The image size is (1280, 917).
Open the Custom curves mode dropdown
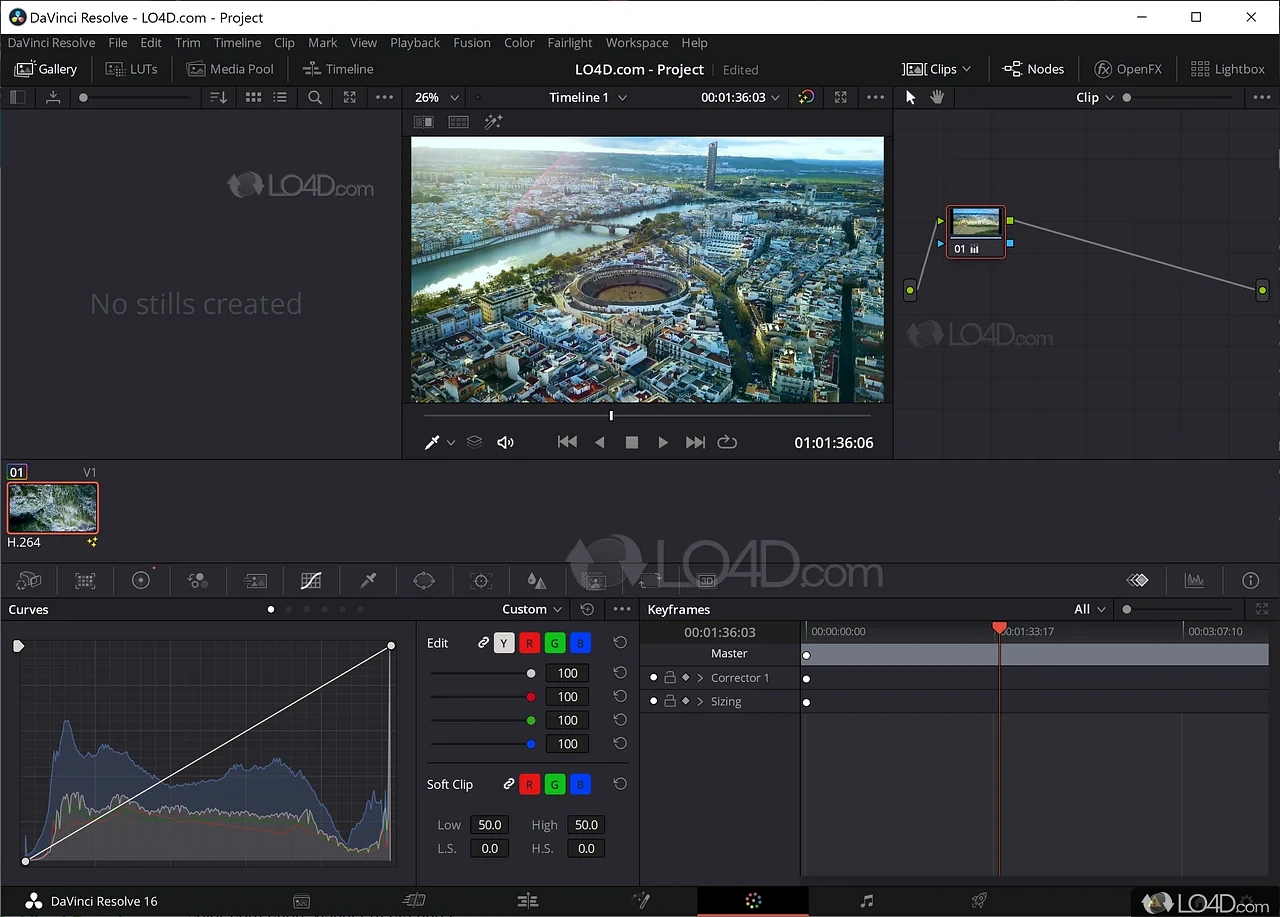(532, 609)
